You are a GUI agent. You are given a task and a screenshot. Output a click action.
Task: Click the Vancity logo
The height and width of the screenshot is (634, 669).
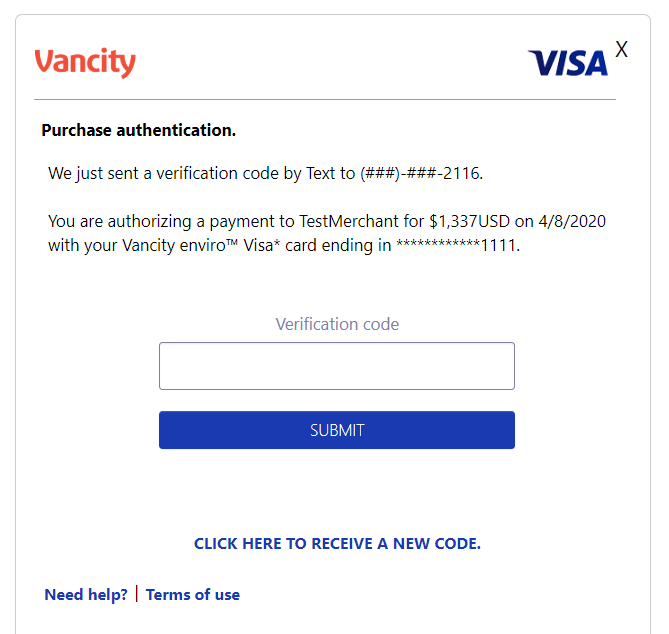85,62
